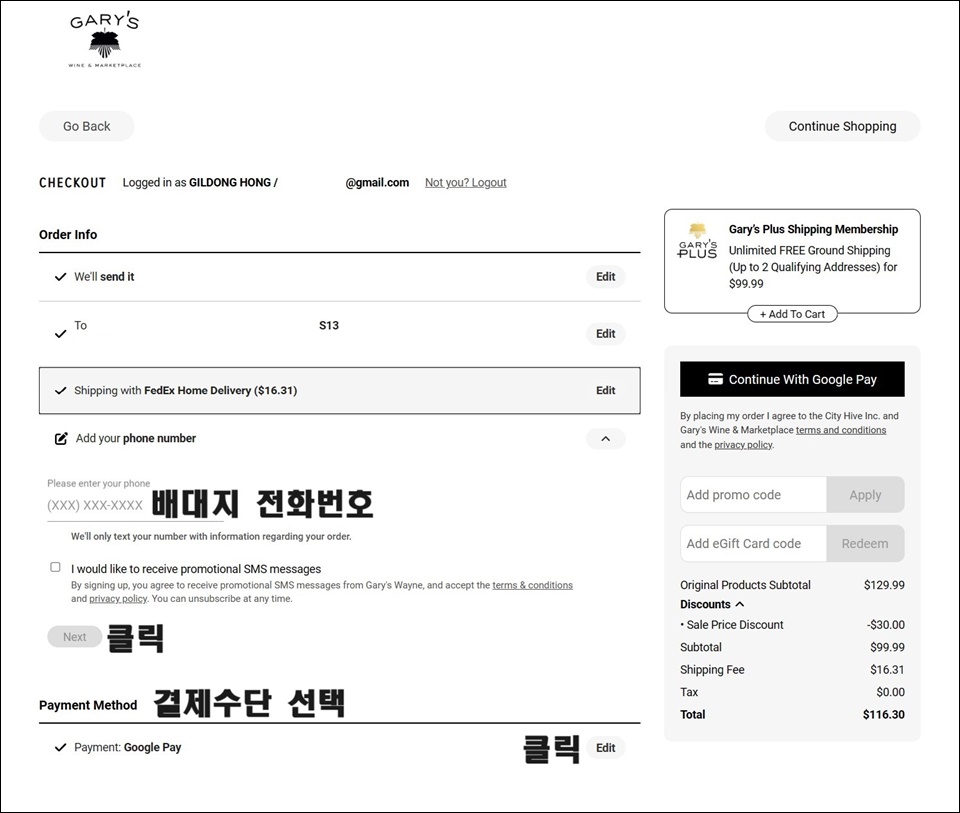
Task: Click the Tax value $0.00
Action: [890, 692]
